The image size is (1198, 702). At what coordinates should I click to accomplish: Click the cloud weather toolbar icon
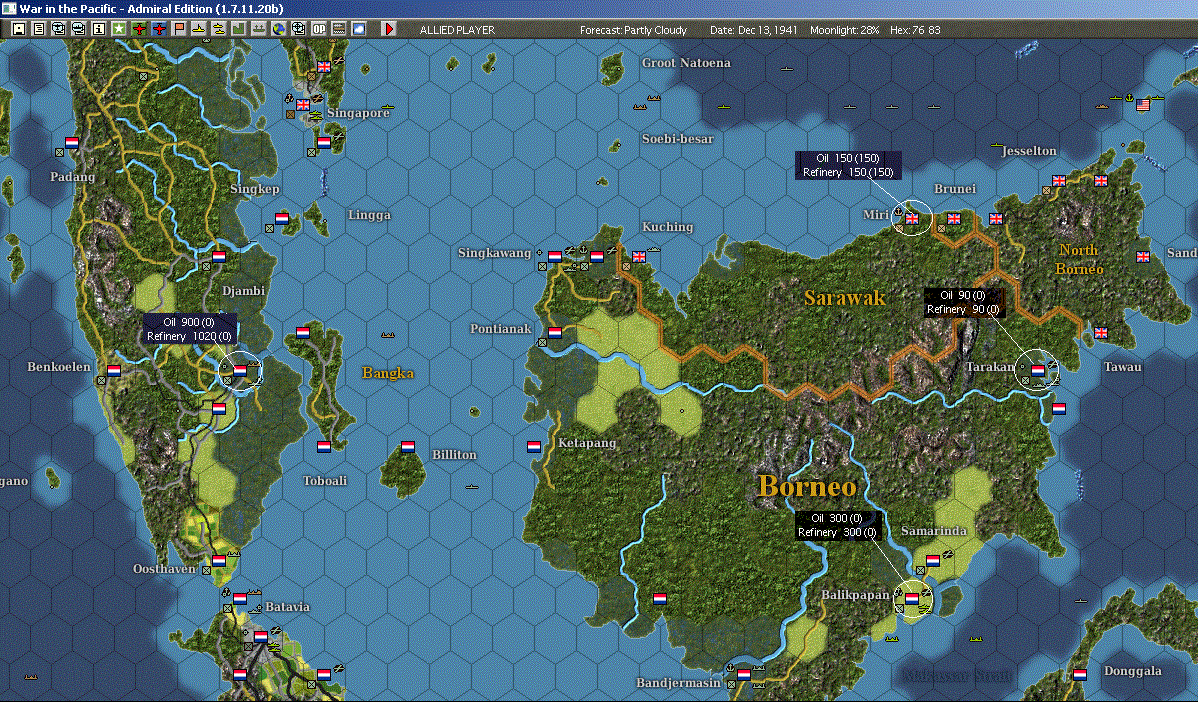[358, 29]
